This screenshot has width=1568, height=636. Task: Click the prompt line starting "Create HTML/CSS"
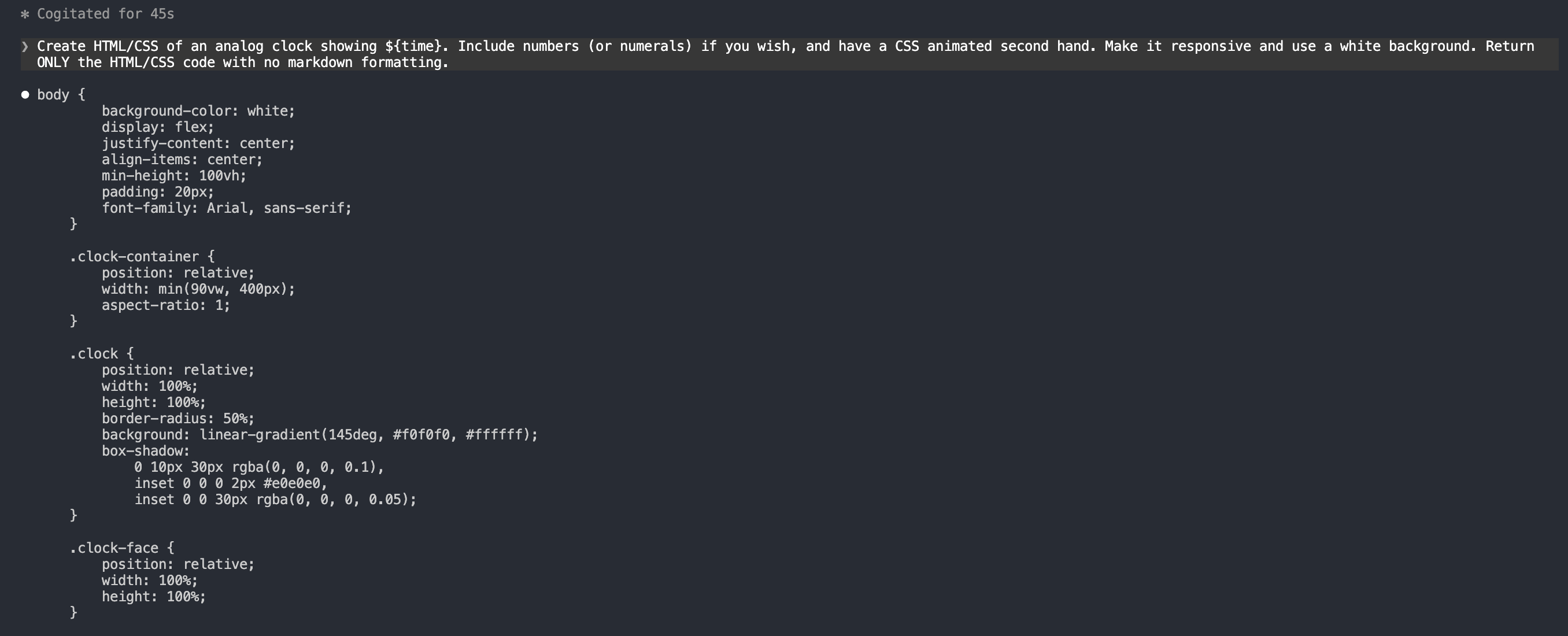(x=785, y=46)
